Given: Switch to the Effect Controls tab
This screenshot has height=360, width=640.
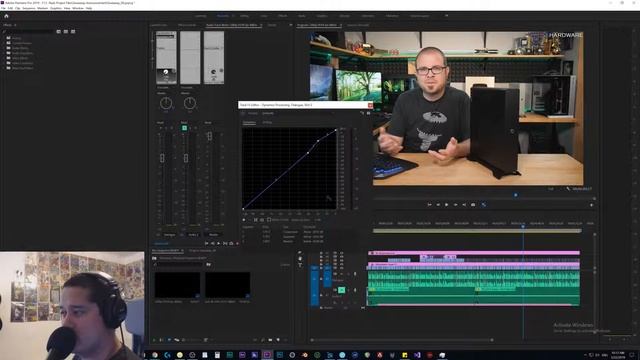Looking at the screenshot, I should click(x=187, y=25).
